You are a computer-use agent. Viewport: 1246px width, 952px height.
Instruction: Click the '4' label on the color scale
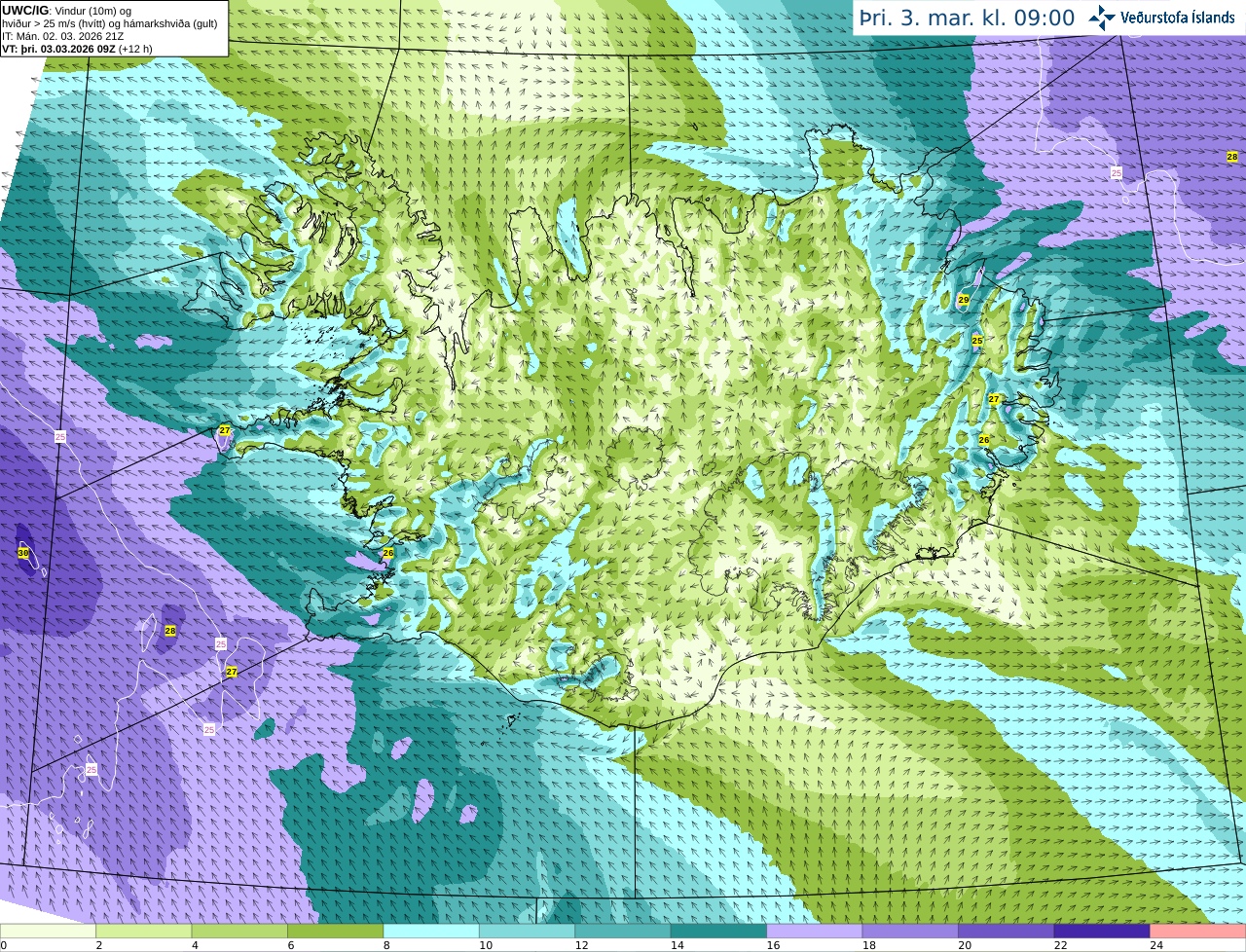(195, 945)
